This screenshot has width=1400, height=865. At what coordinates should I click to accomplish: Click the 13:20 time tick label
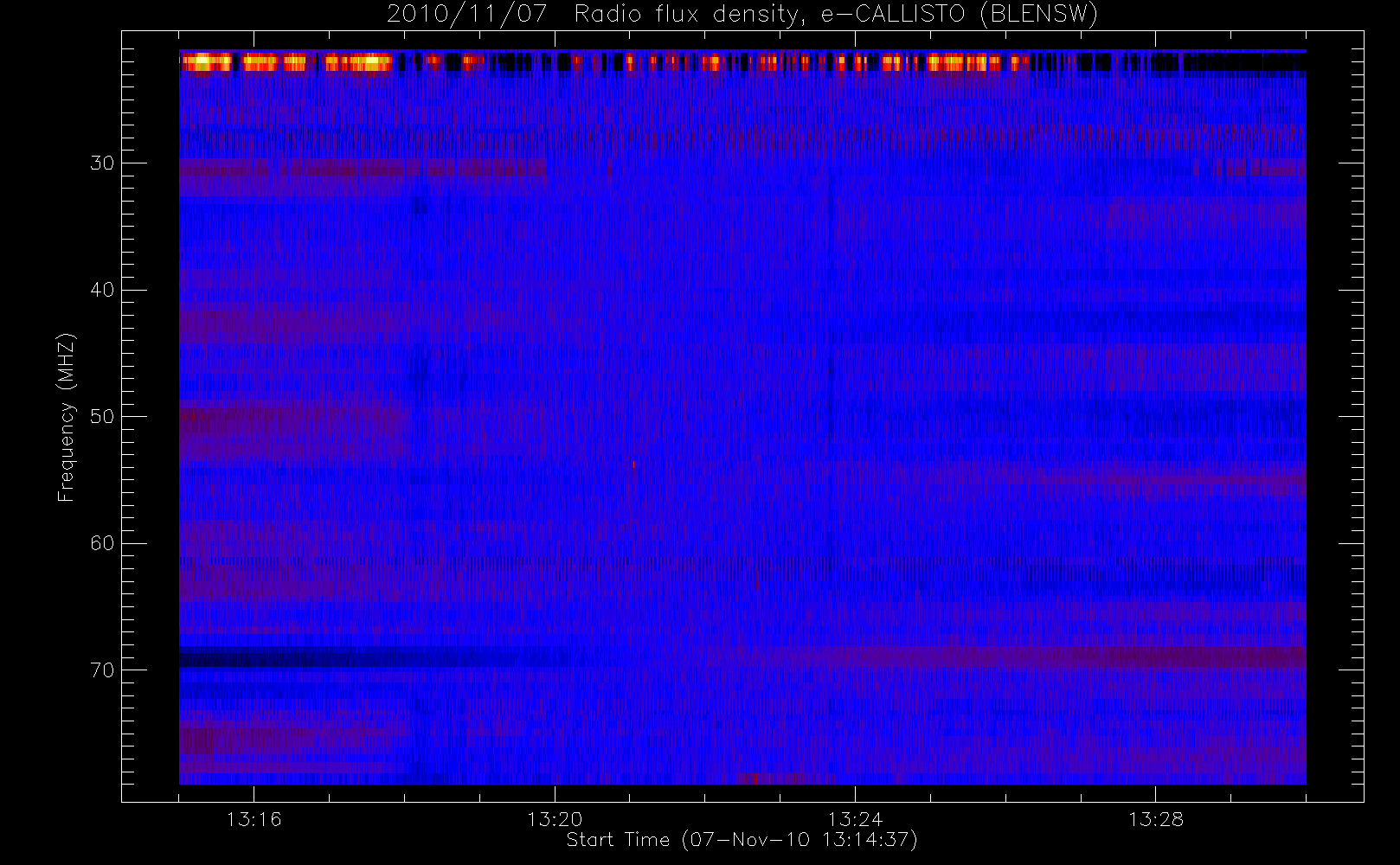coord(555,819)
